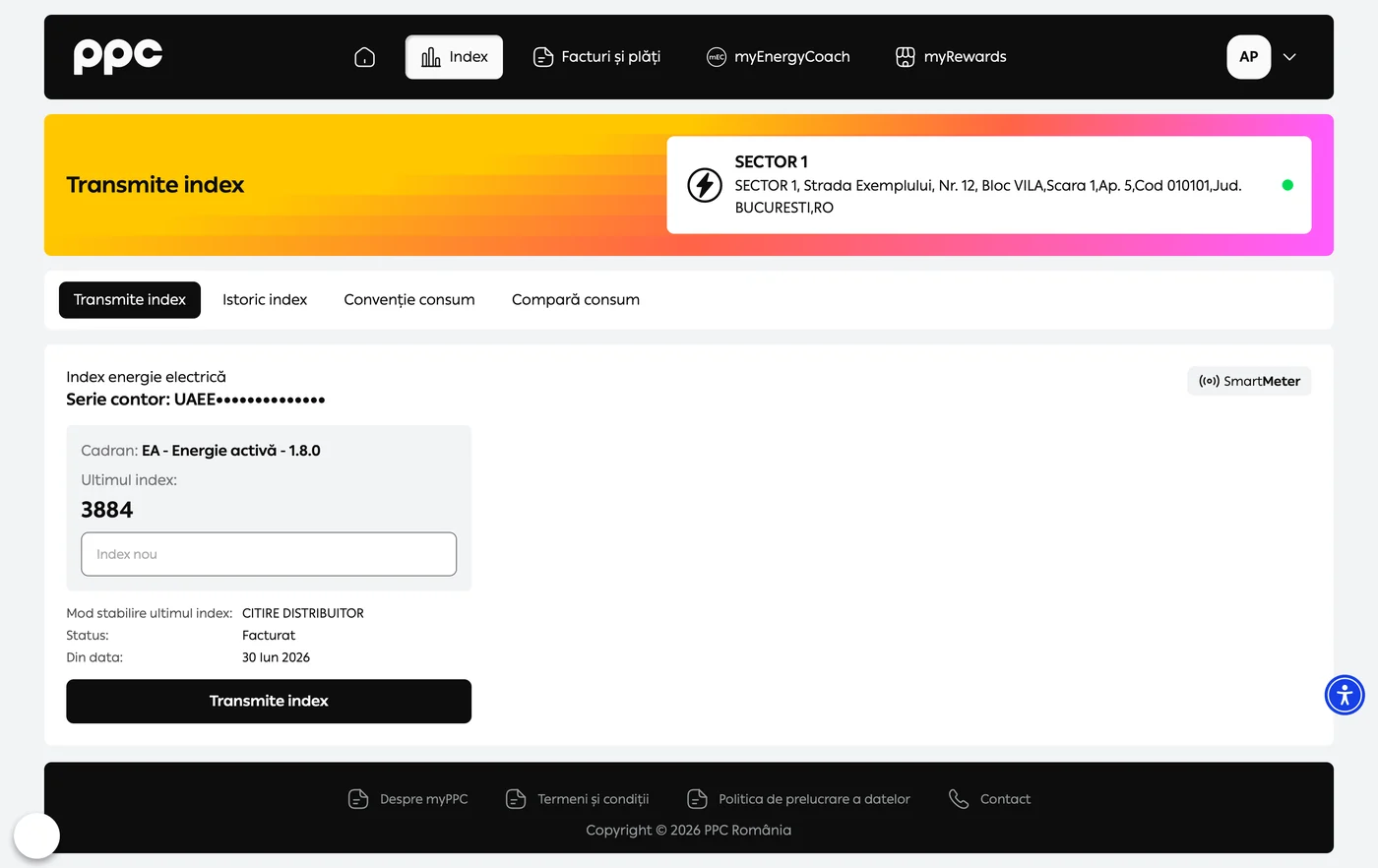
Task: Open the Despre myPPC link
Action: pos(408,799)
